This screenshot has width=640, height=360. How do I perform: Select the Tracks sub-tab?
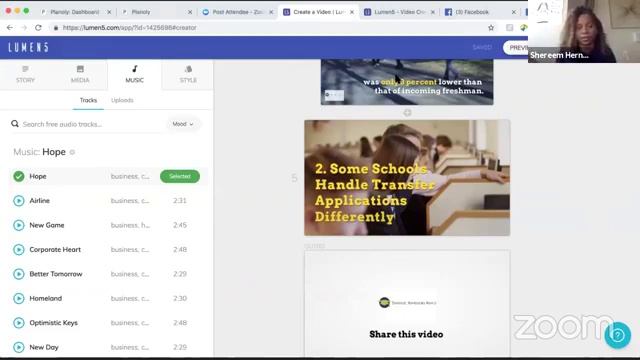[88, 100]
